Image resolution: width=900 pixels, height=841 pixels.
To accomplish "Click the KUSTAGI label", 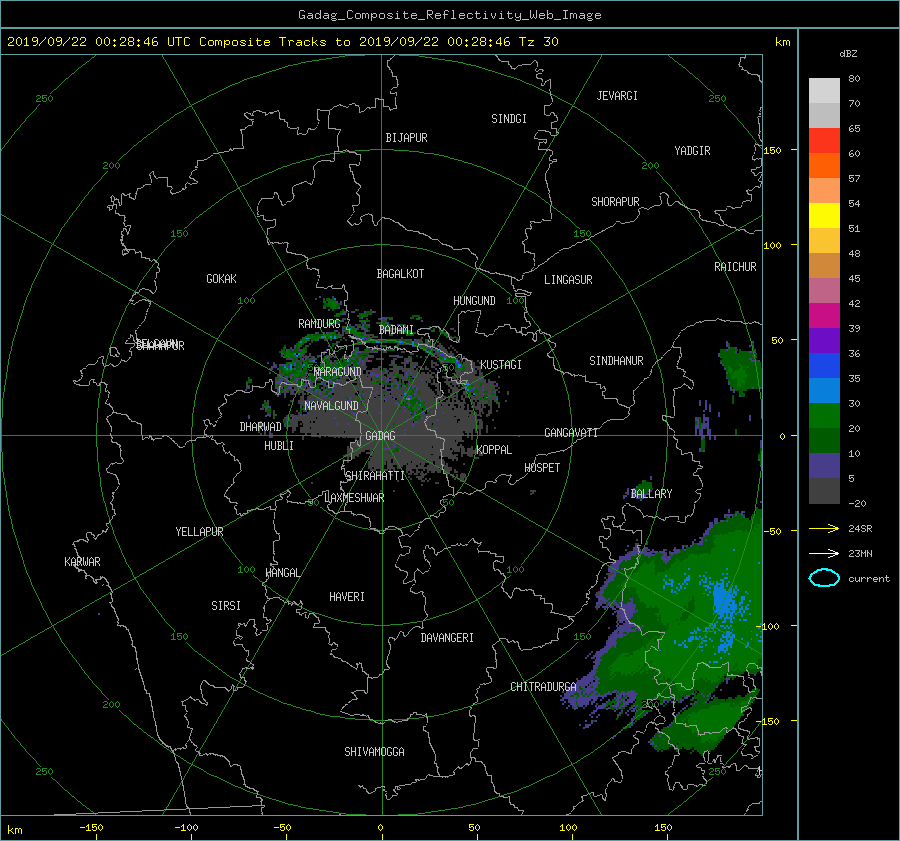I will pos(501,365).
